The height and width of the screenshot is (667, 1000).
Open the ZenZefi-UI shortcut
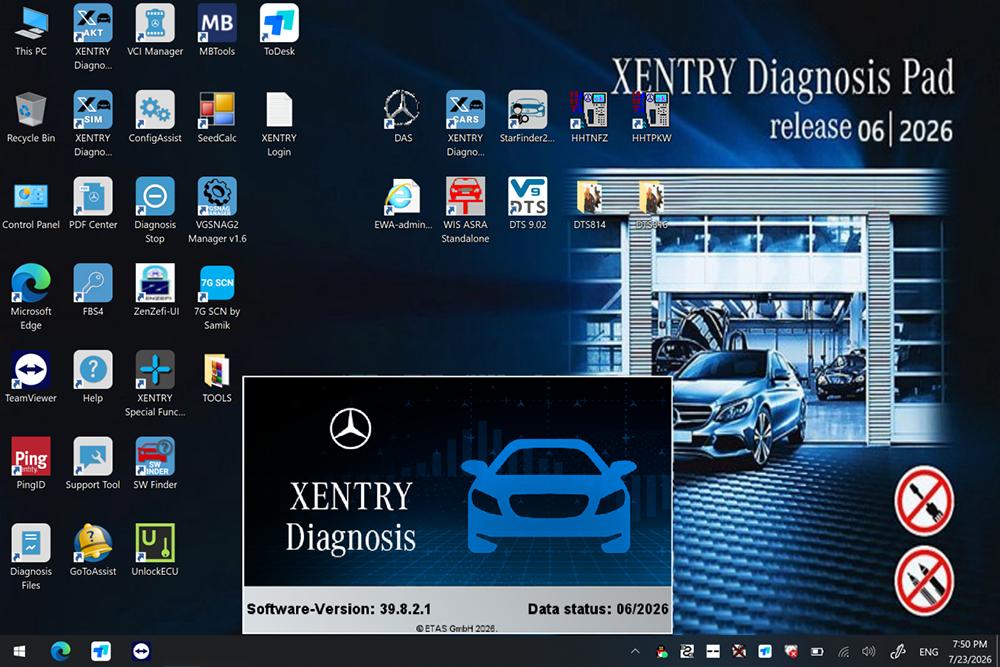(156, 291)
